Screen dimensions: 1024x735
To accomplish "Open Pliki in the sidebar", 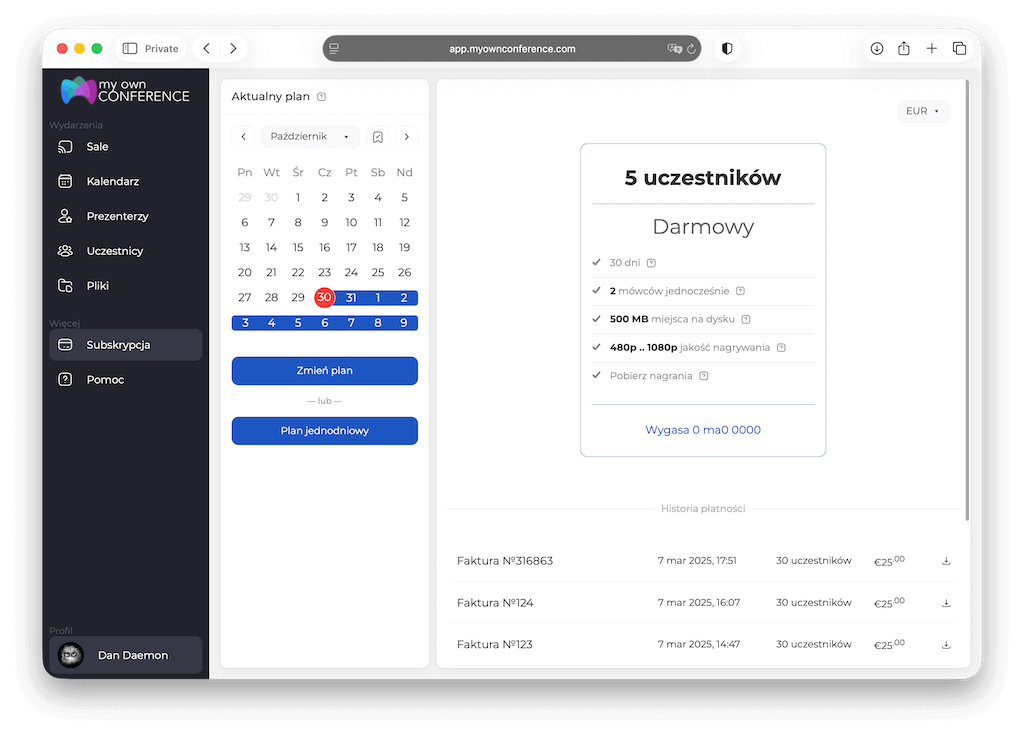I will [x=97, y=286].
